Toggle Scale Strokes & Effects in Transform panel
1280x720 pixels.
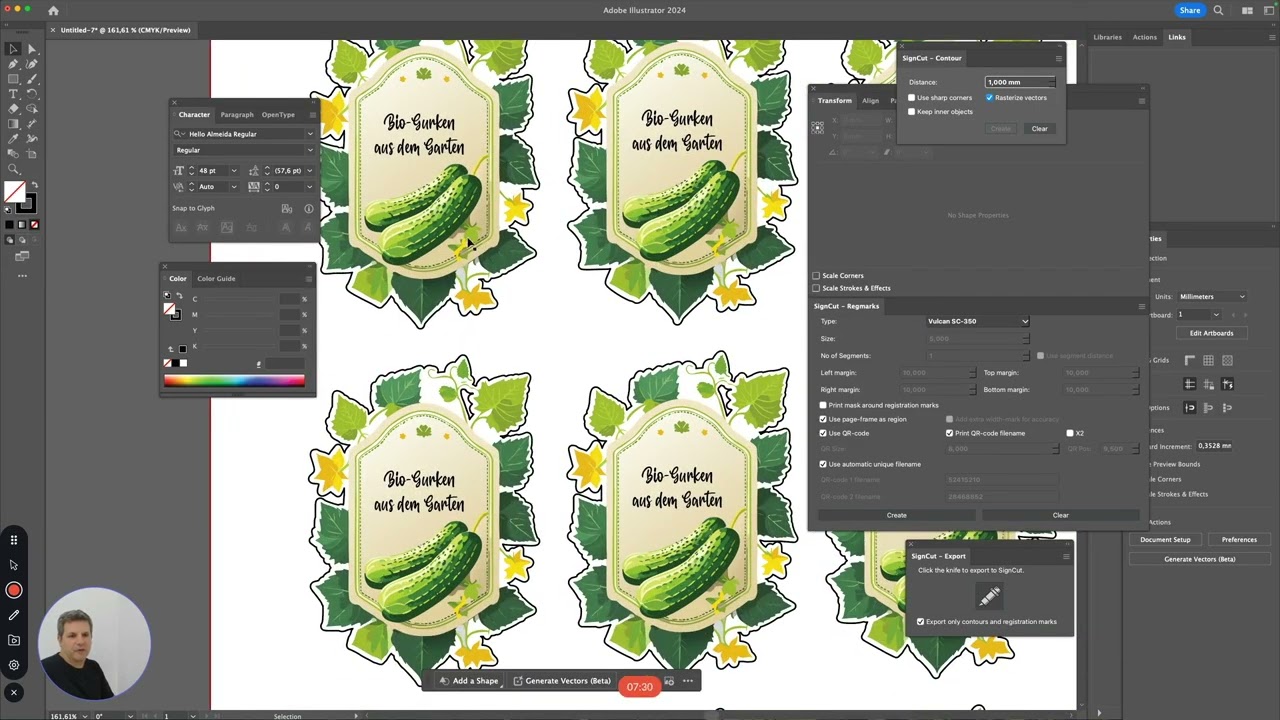816,288
